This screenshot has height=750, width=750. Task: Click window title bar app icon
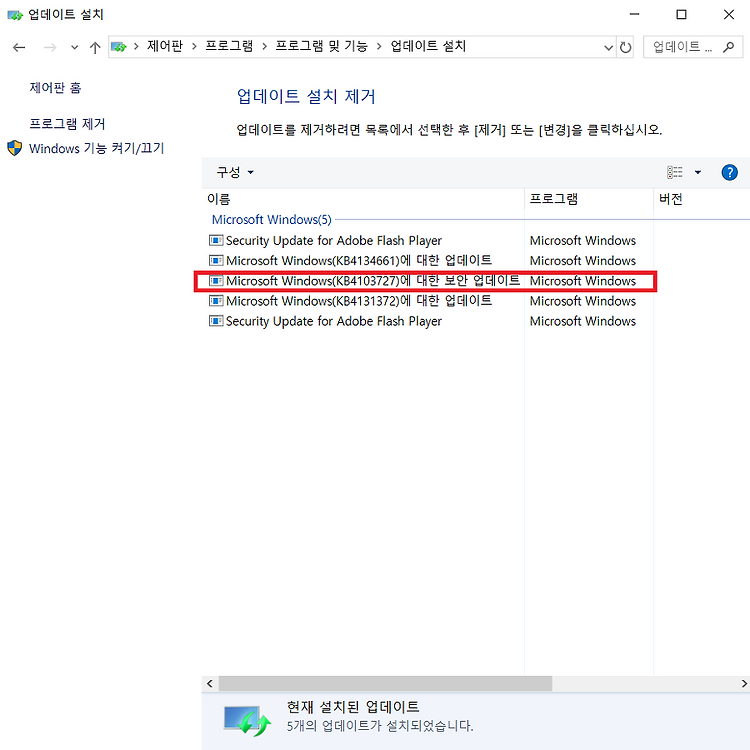tap(15, 15)
